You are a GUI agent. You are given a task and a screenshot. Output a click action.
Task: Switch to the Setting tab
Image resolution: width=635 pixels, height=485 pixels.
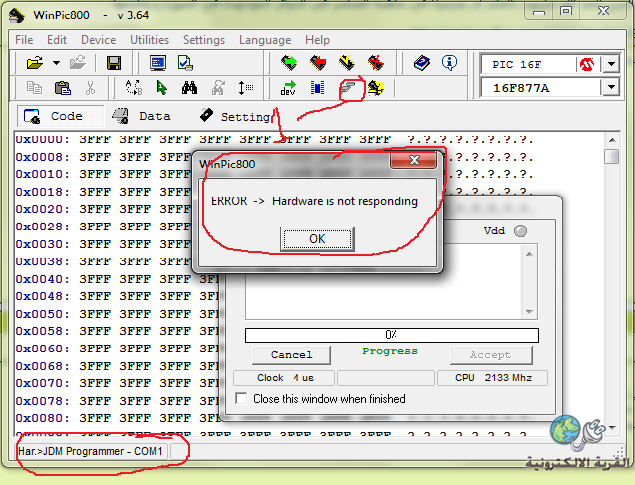235,117
